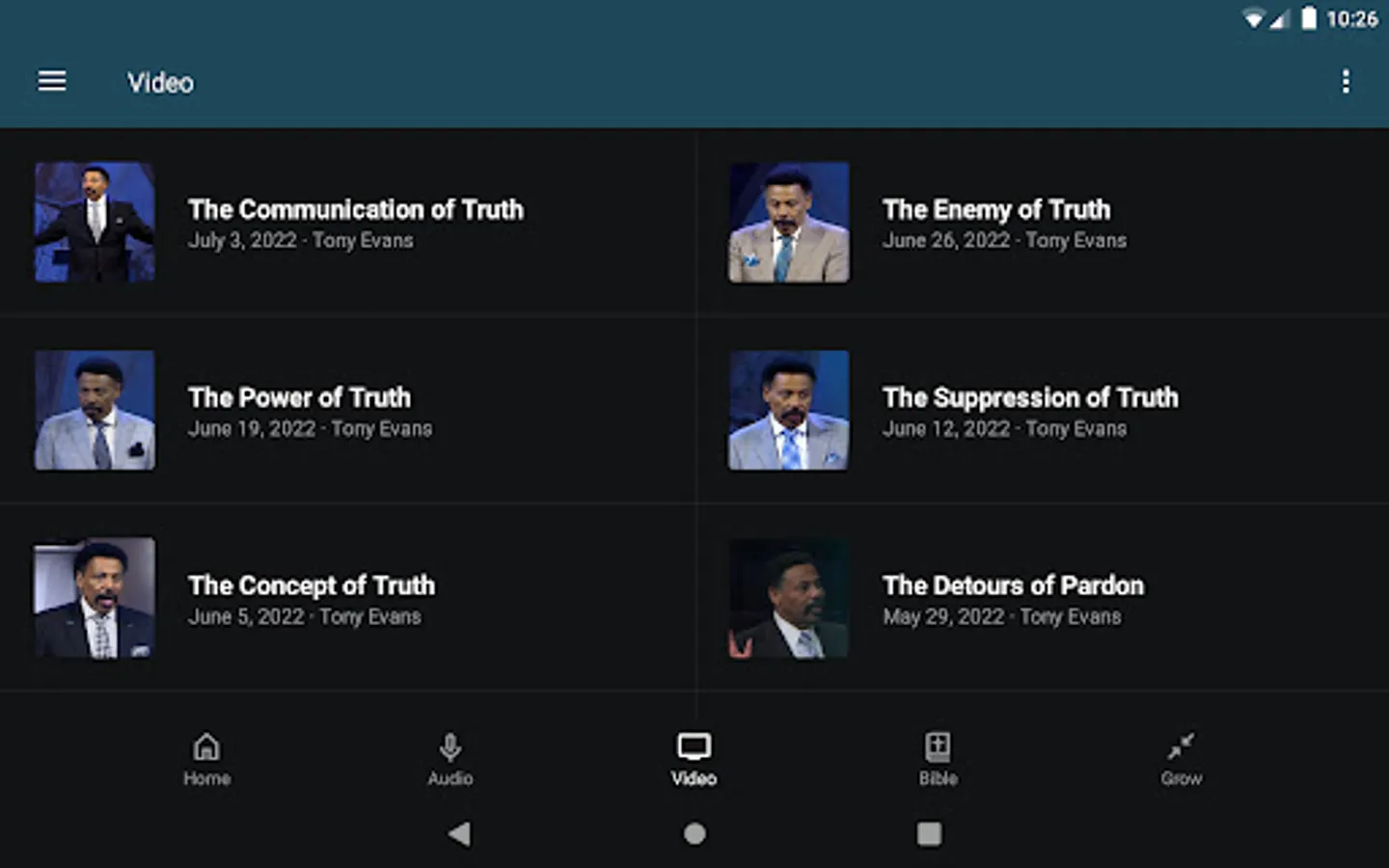Switch to the Grow tab label
The height and width of the screenshot is (868, 1389).
pos(1181,778)
